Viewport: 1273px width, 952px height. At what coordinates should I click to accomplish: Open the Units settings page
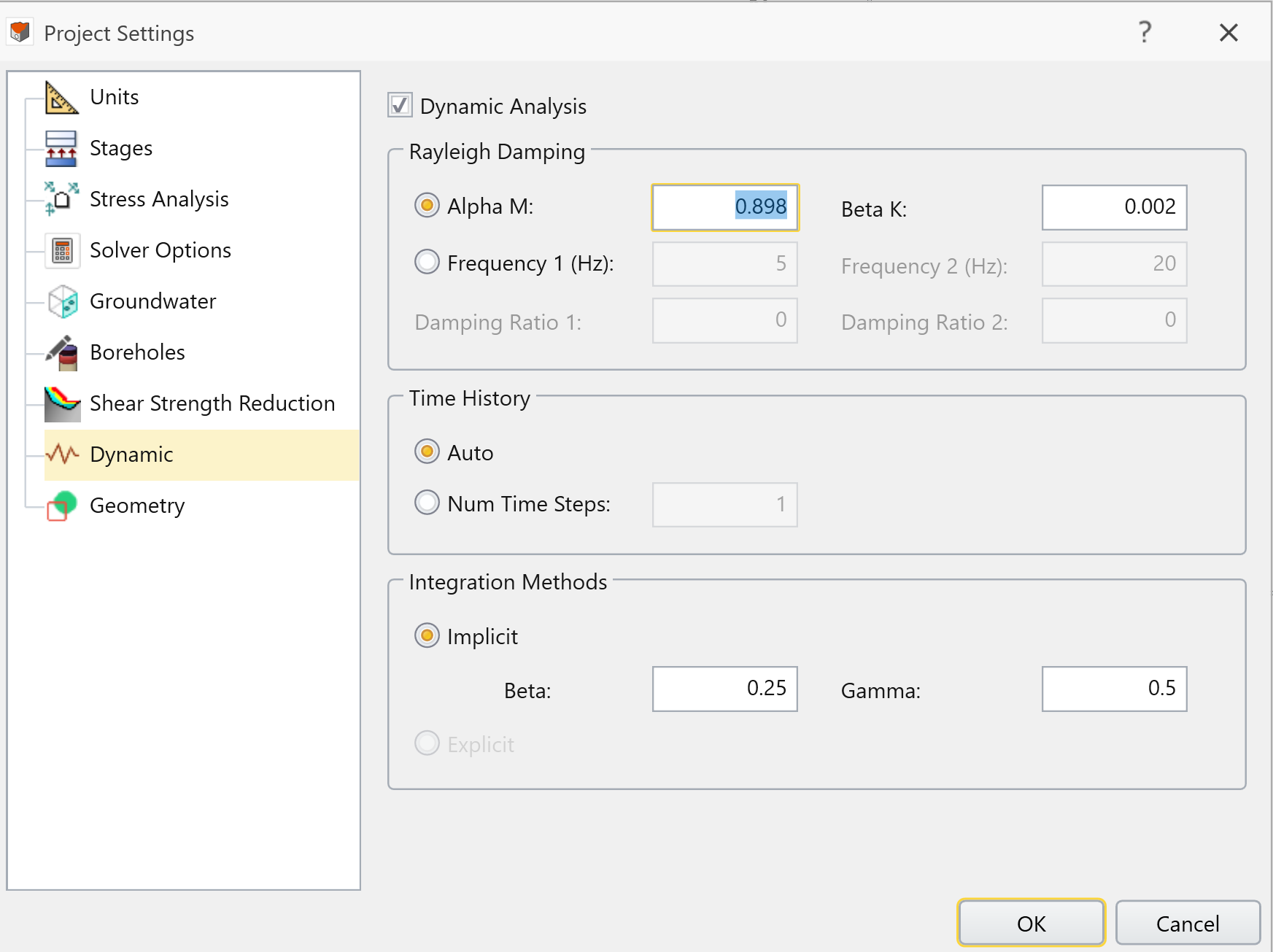(x=114, y=97)
